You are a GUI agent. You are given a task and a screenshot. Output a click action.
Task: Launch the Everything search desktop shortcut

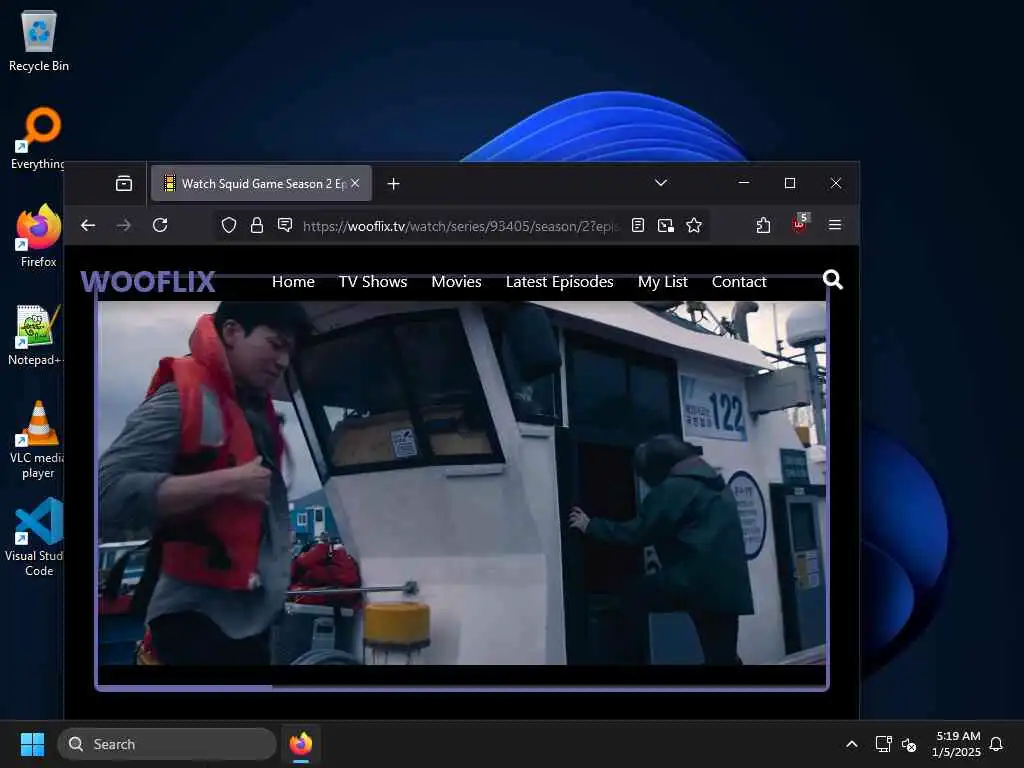[39, 138]
